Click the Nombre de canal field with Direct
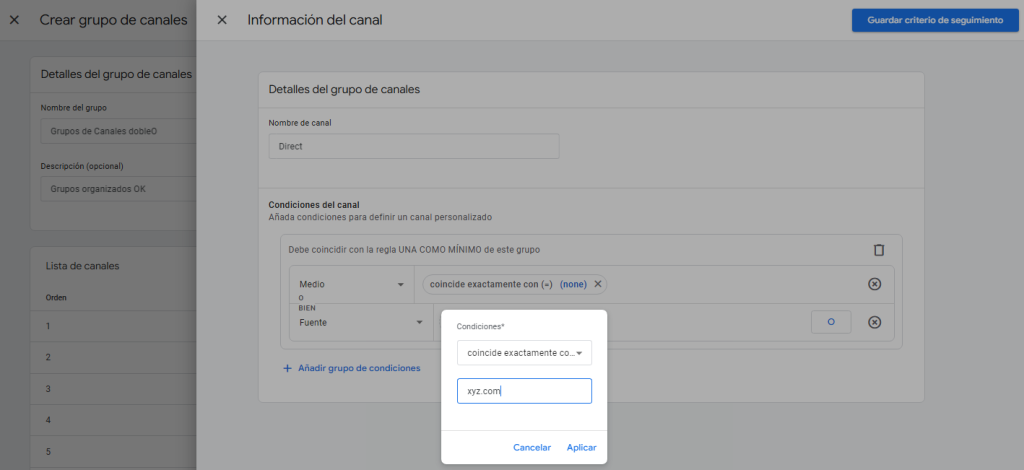Screen dimensions: 1024x470 (413, 146)
